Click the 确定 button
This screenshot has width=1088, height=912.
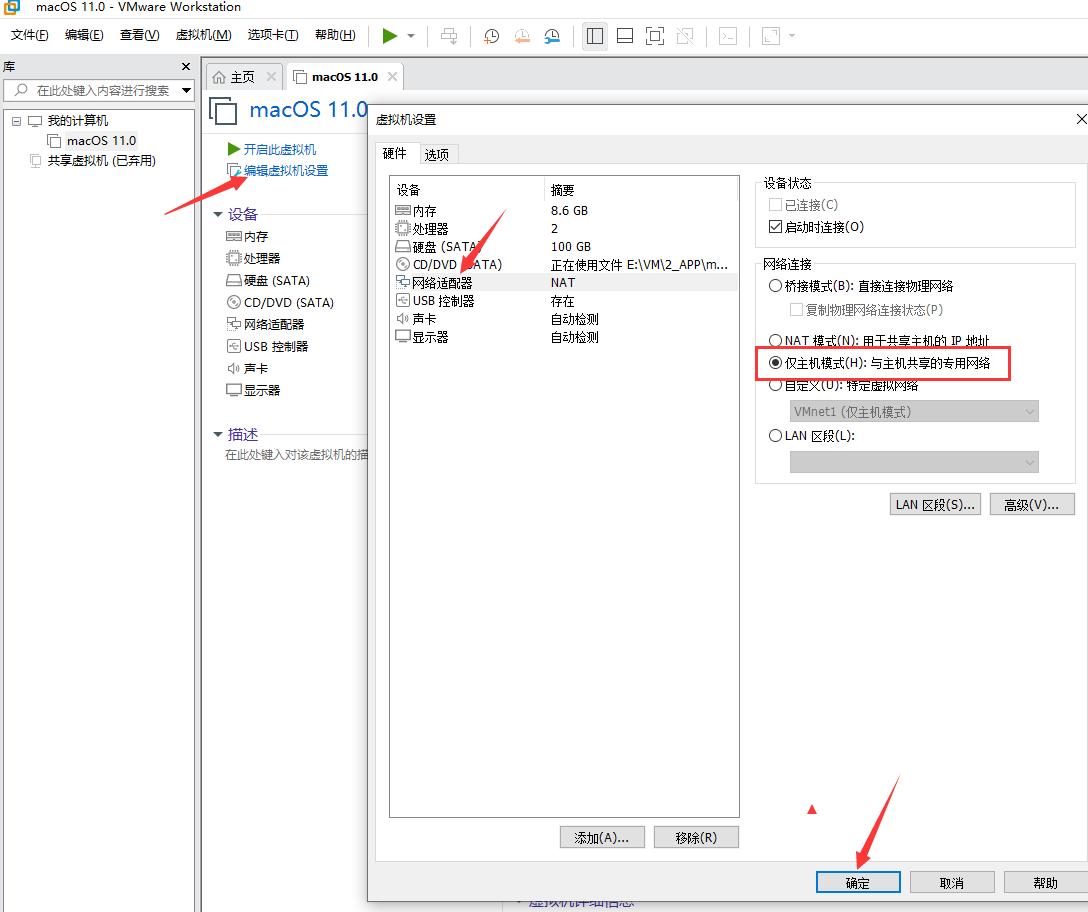pyautogui.click(x=858, y=882)
